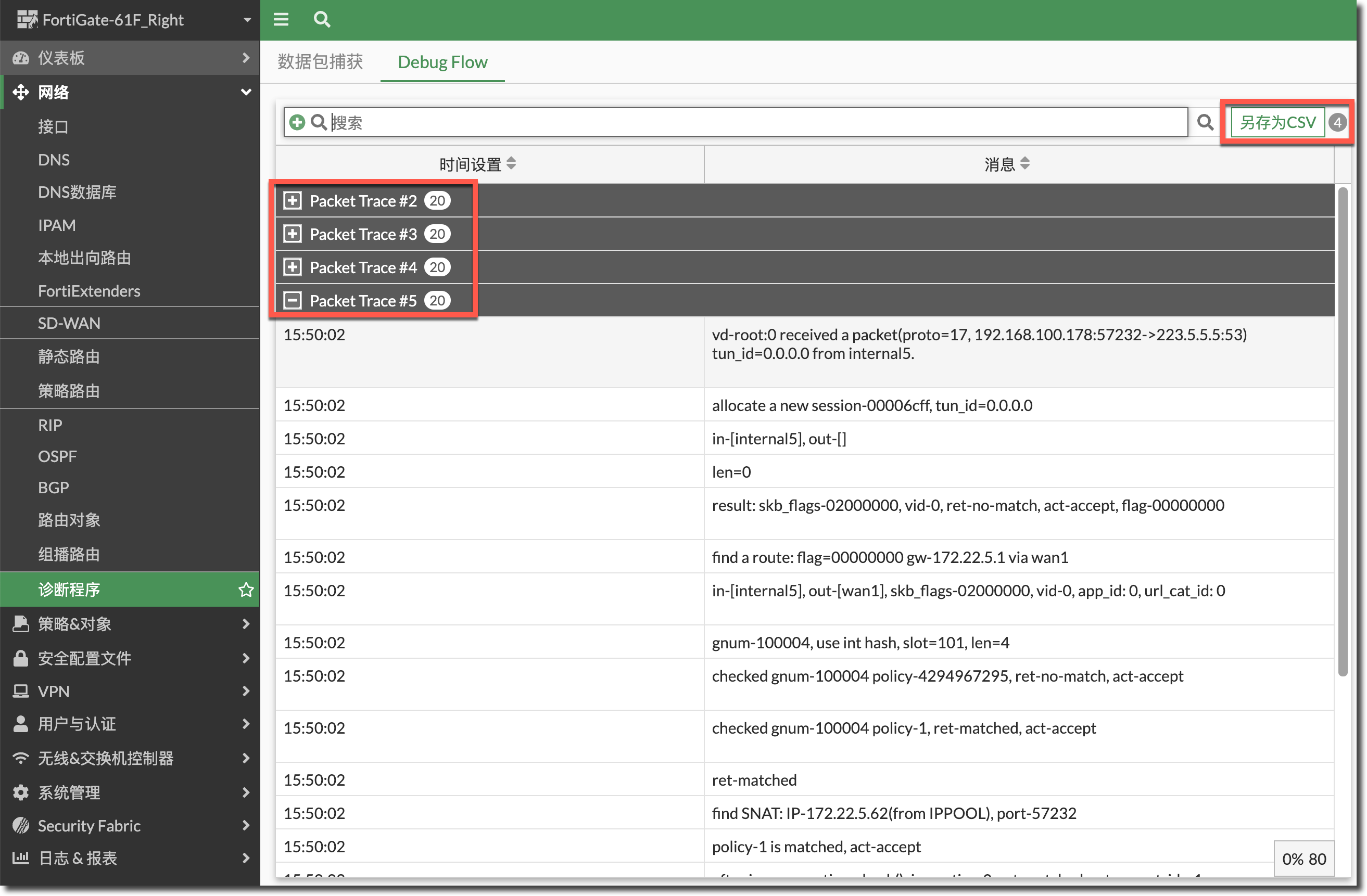Expand Packet Trace #2 group
The height and width of the screenshot is (896, 1367).
coord(293,200)
